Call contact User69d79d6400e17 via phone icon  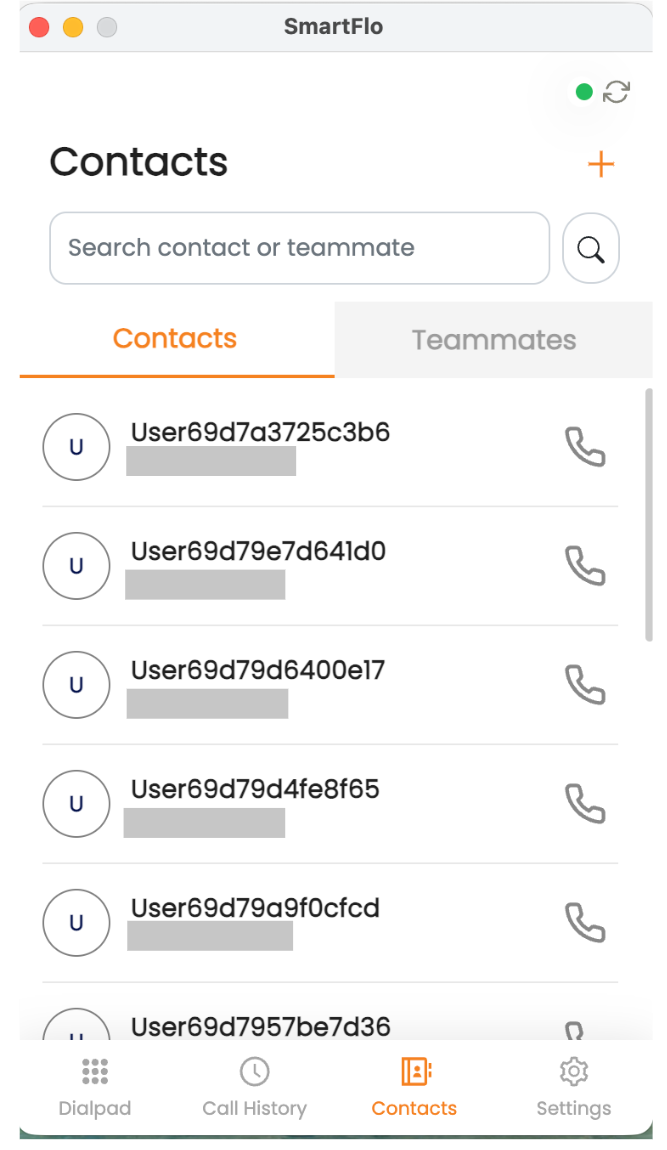pyautogui.click(x=585, y=684)
